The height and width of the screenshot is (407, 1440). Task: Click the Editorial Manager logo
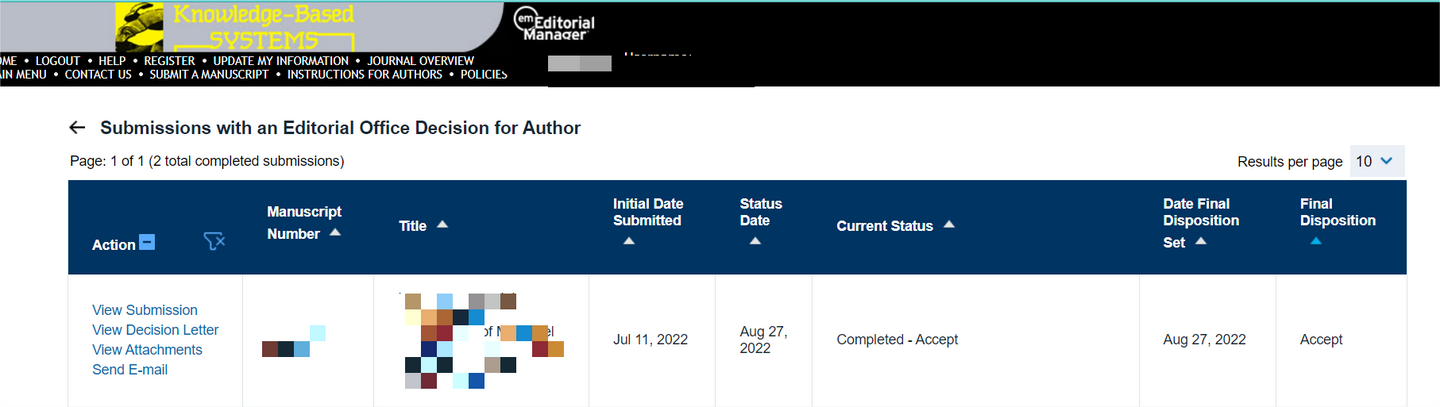coord(554,24)
